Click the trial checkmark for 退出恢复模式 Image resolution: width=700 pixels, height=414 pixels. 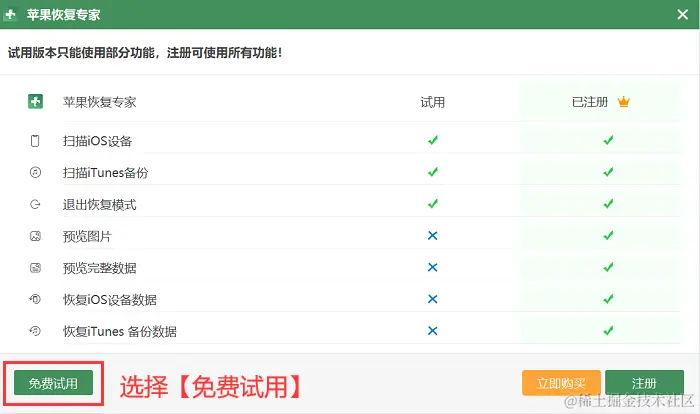point(433,204)
